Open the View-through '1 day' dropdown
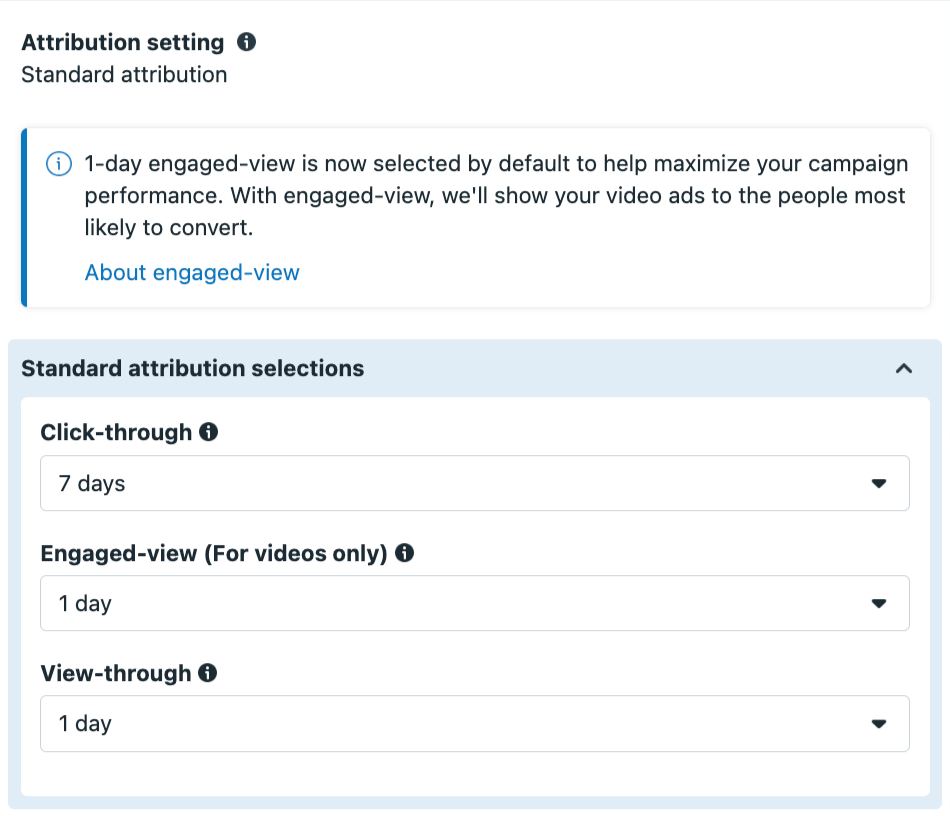The width and height of the screenshot is (950, 816). [x=474, y=723]
